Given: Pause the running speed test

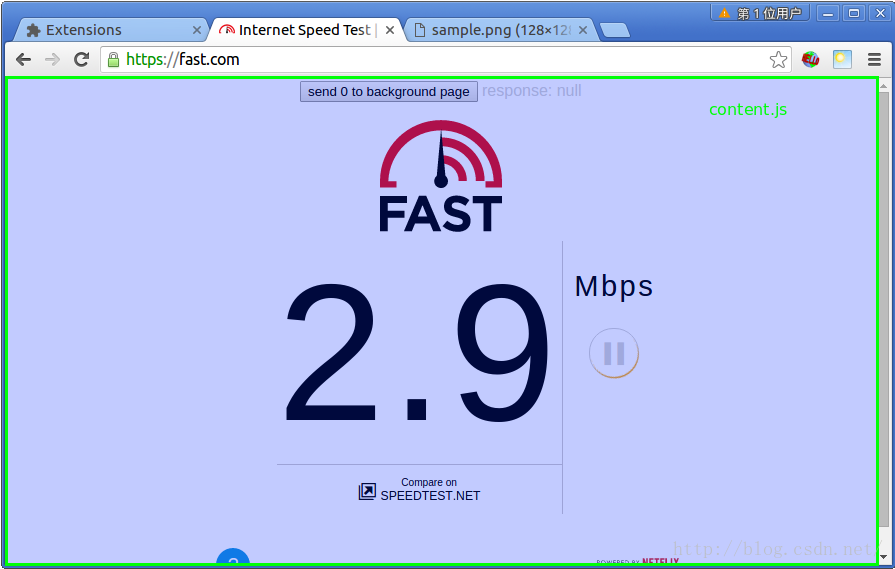Looking at the screenshot, I should (614, 353).
